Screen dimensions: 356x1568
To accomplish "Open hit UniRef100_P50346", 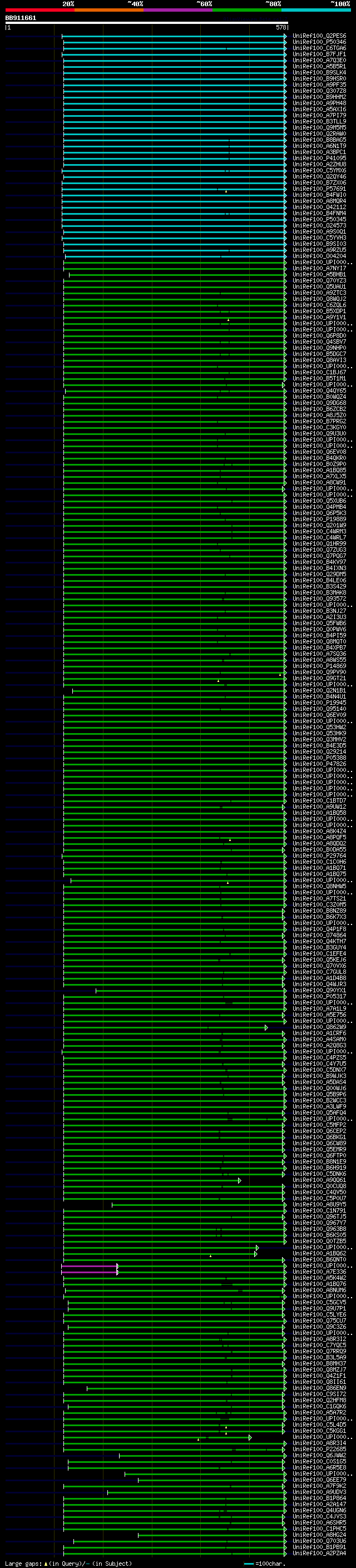I will coord(319,42).
